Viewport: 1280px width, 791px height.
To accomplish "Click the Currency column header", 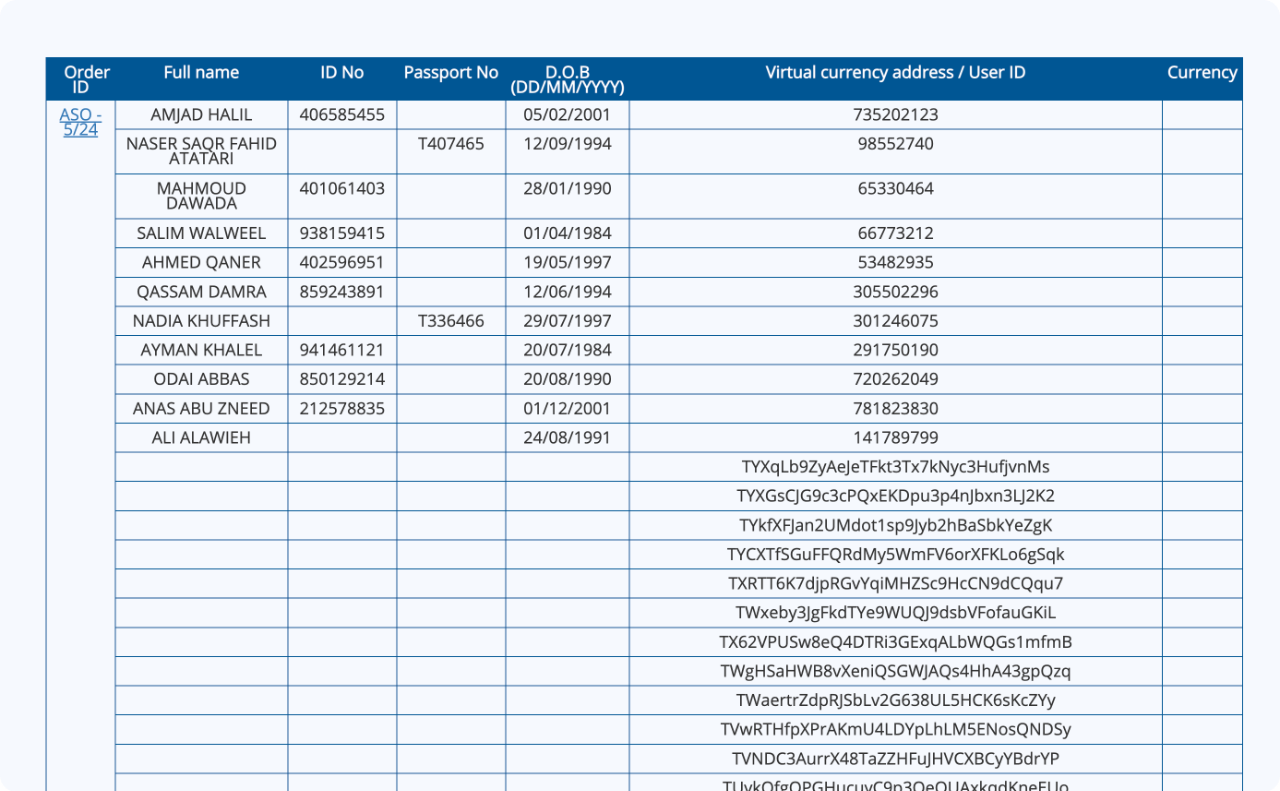I will 1202,72.
